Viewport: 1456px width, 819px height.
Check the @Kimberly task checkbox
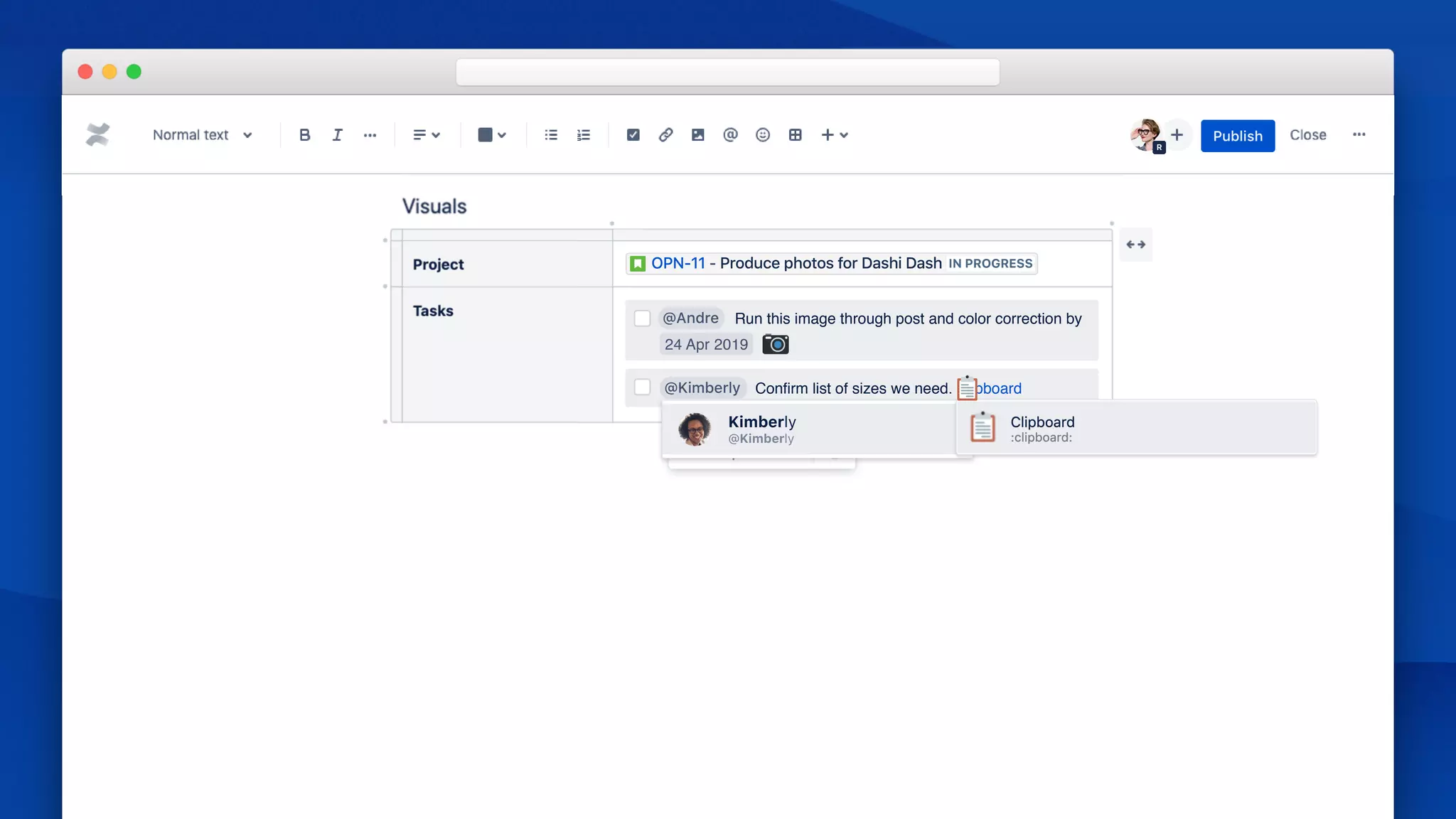(642, 387)
